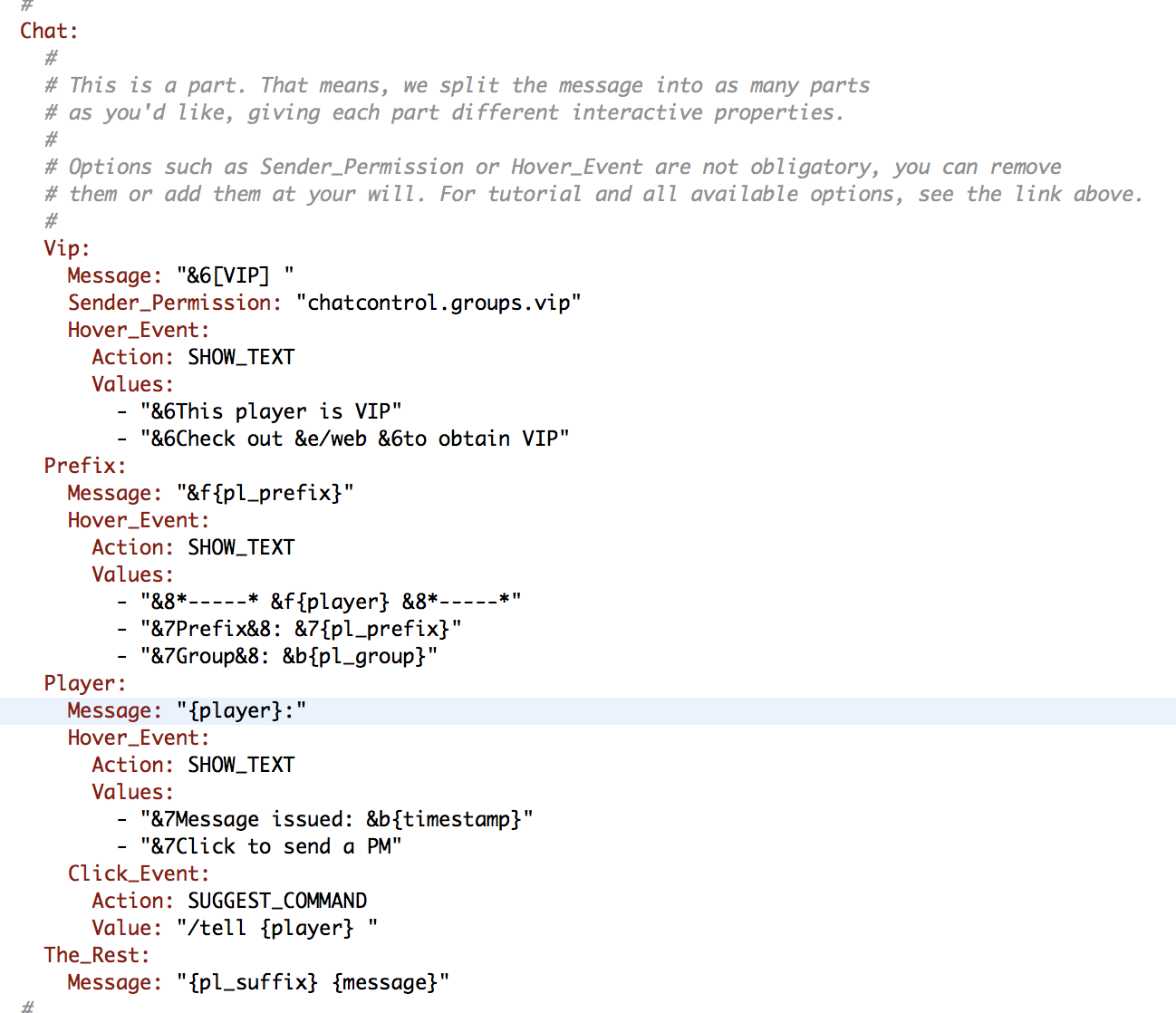Click the "Sender_Permission:" key

pos(175,303)
